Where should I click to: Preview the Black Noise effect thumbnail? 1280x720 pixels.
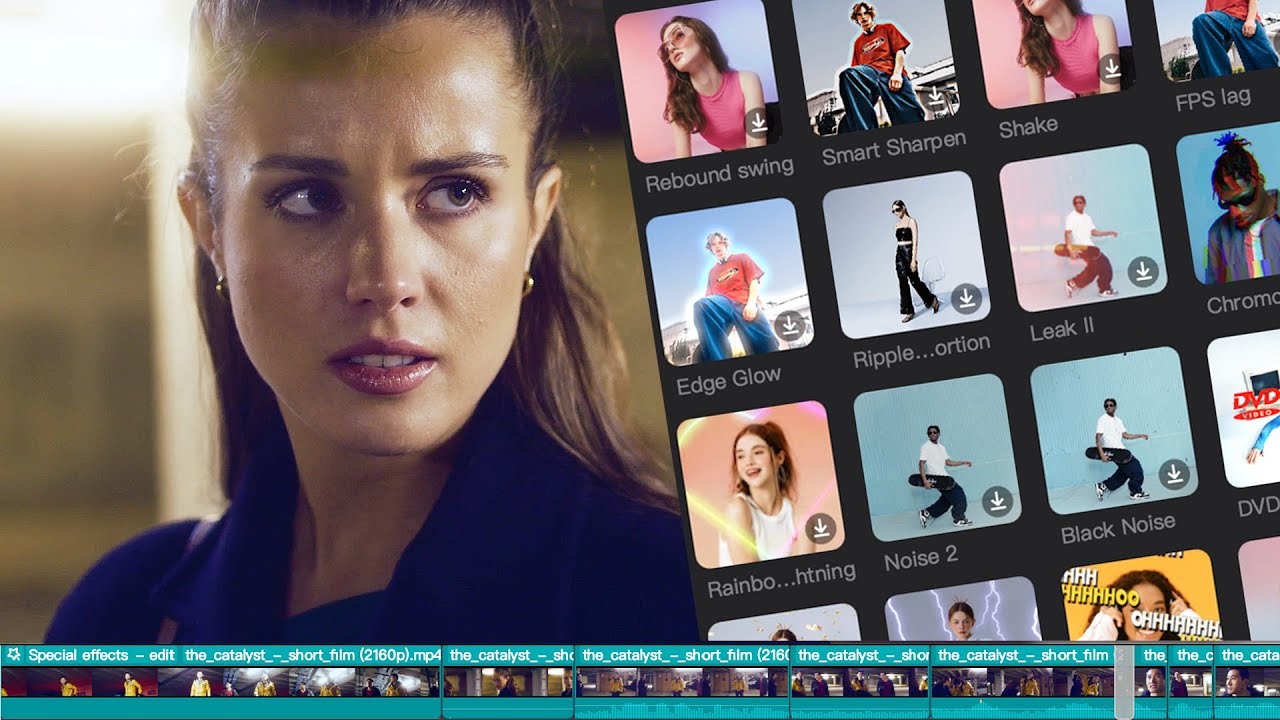pos(1114,431)
